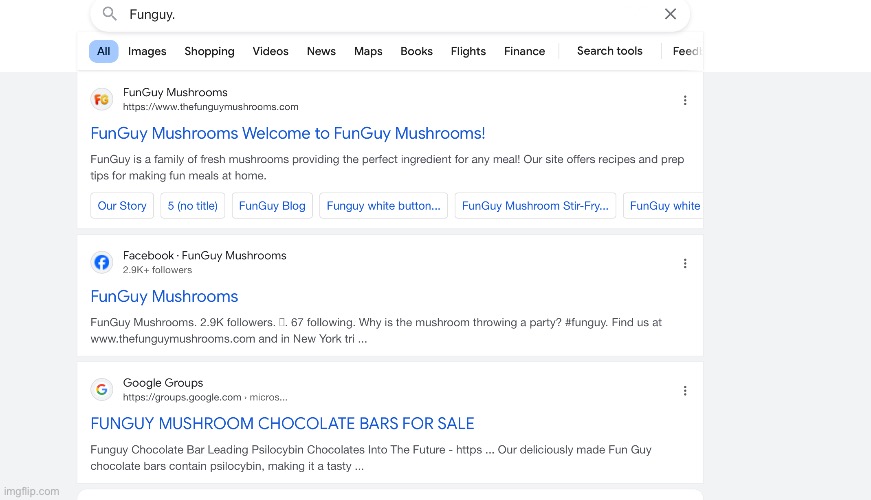This screenshot has height=500, width=871.
Task: Open more options for Google Groups result
Action: [685, 391]
